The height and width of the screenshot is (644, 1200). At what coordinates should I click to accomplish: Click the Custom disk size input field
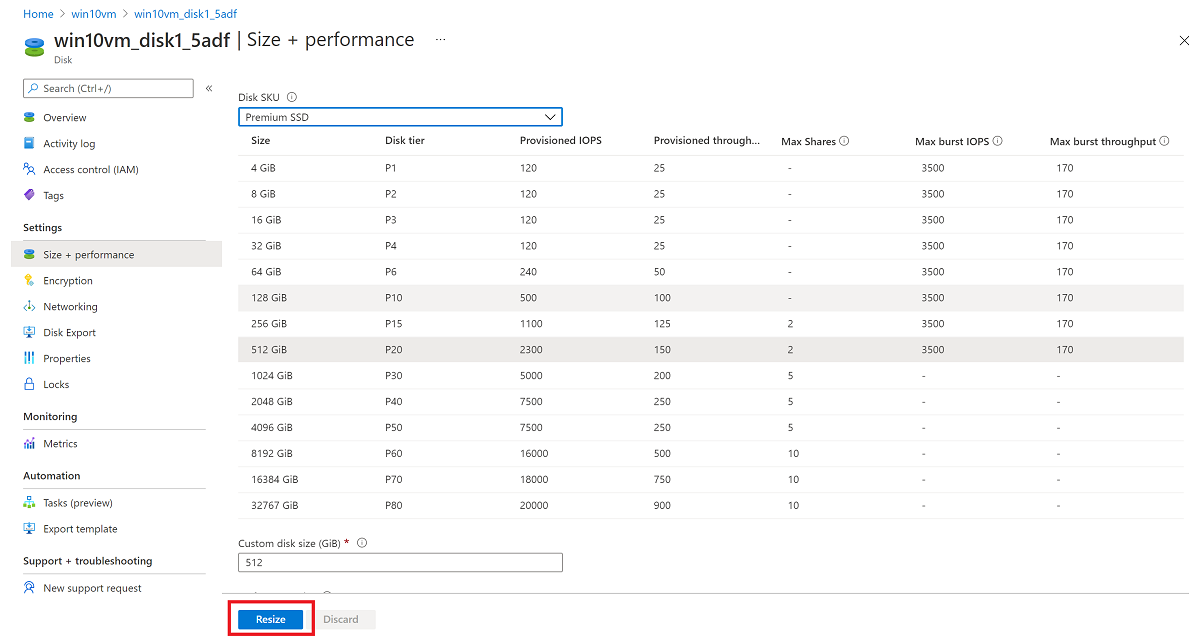click(x=400, y=562)
